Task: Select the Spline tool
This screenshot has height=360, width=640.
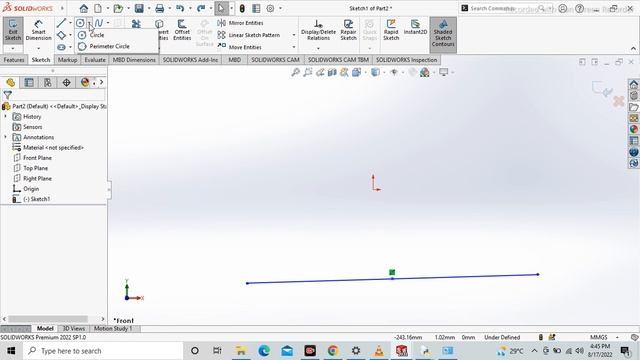Action: (99, 23)
